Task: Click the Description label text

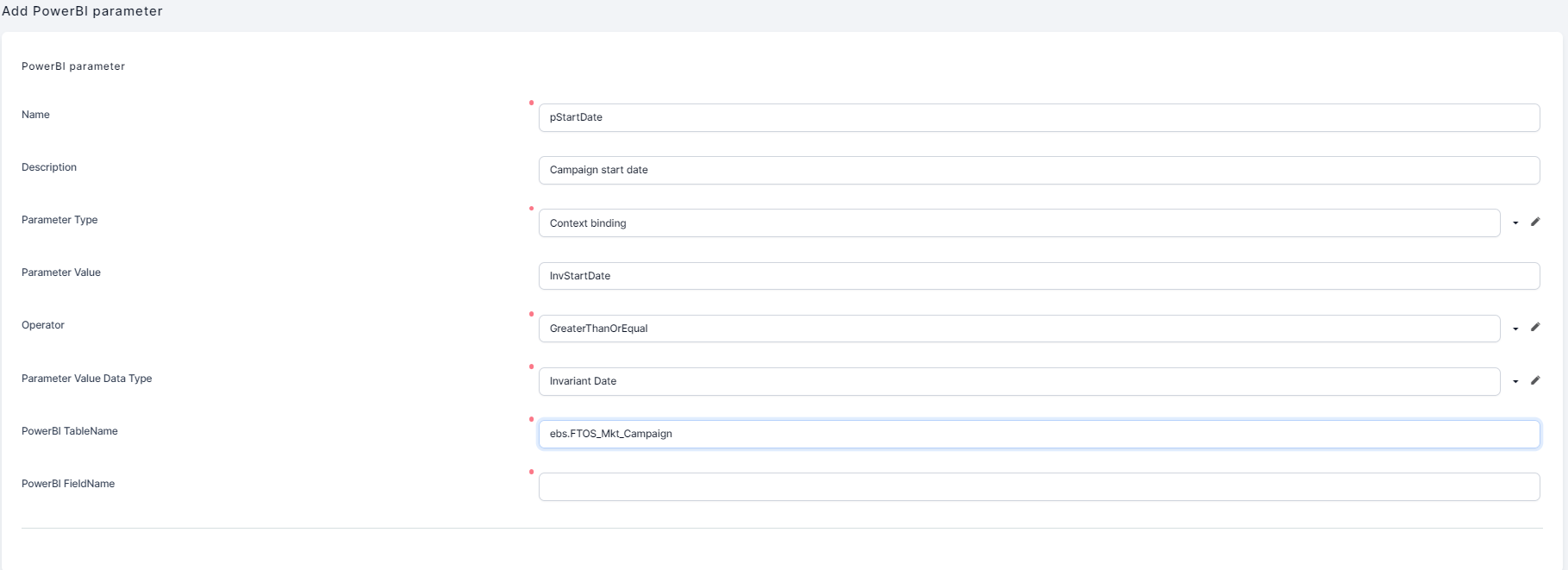Action: 49,167
